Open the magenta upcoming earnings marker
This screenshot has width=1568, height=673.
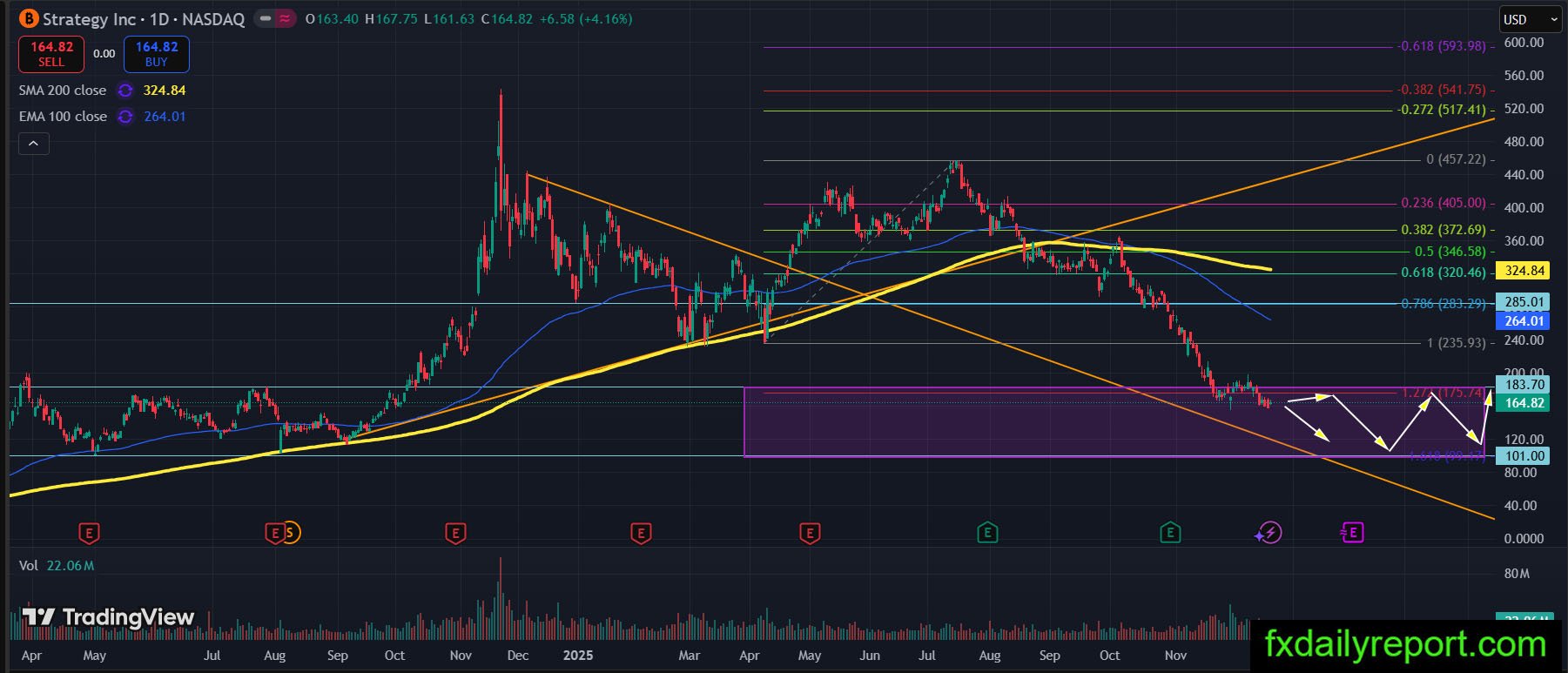point(1352,532)
